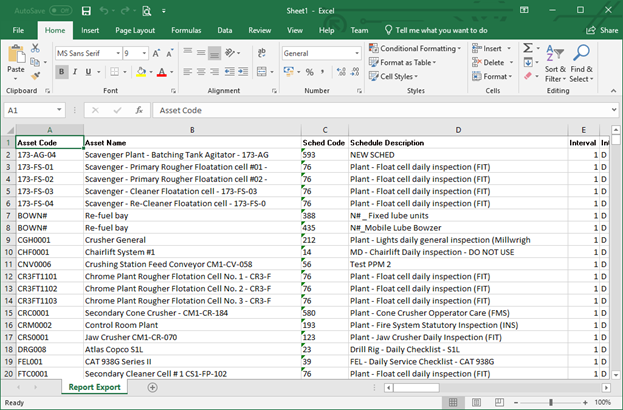Click the AutoSum sigma icon
This screenshot has height=410, width=623.
click(x=528, y=48)
